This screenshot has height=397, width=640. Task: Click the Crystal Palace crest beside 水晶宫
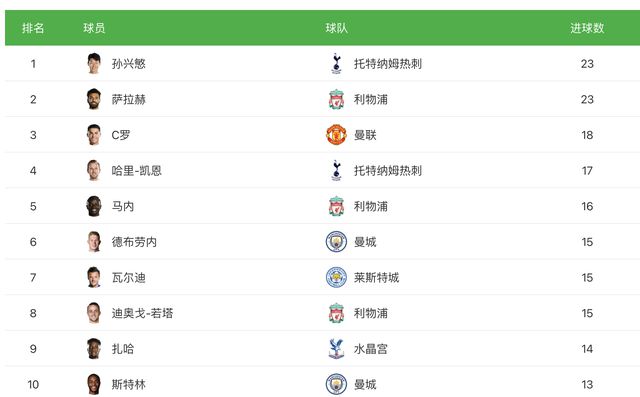336,349
